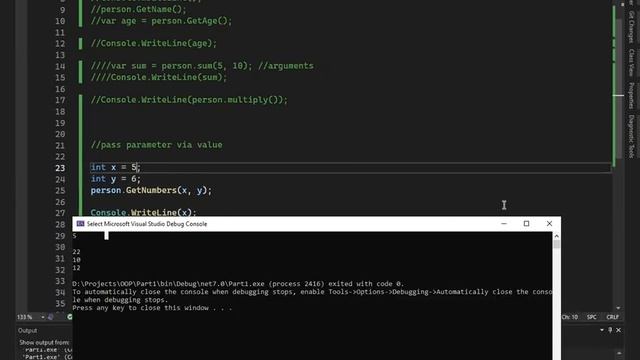This screenshot has height=360, width=640.
Task: Place cursor on 'int x = 5;' line
Action: point(116,167)
